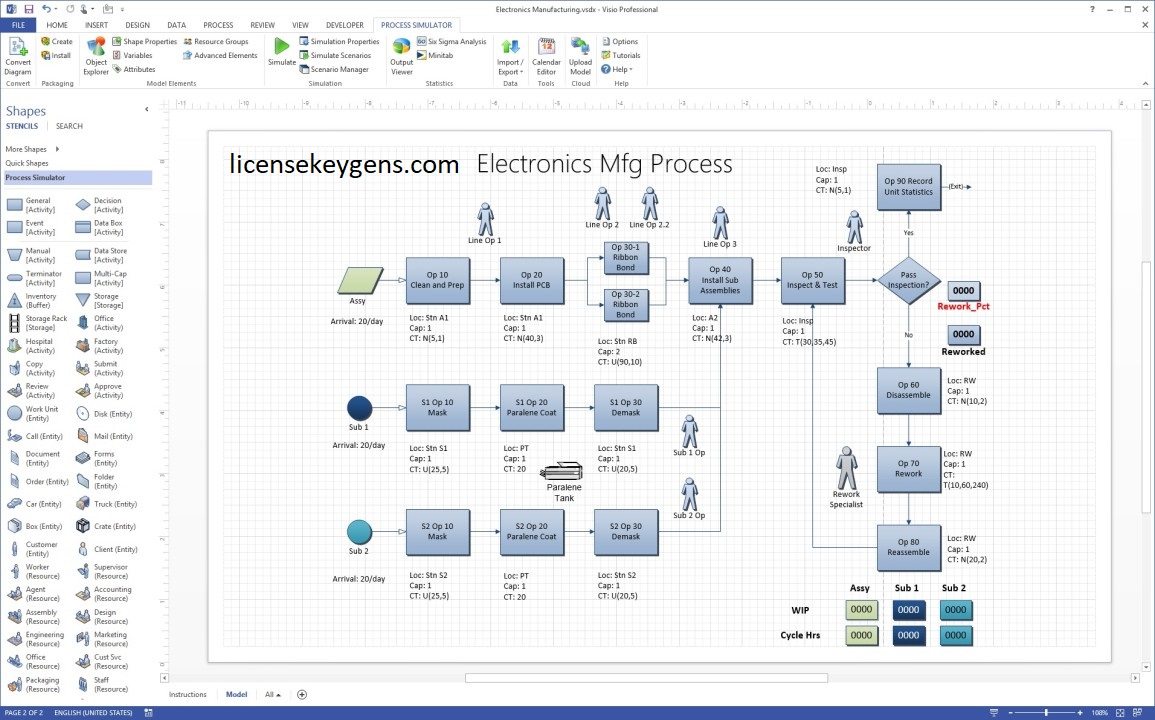Viewport: 1155px width, 720px height.
Task: Open the Output Viewer
Action: [401, 56]
